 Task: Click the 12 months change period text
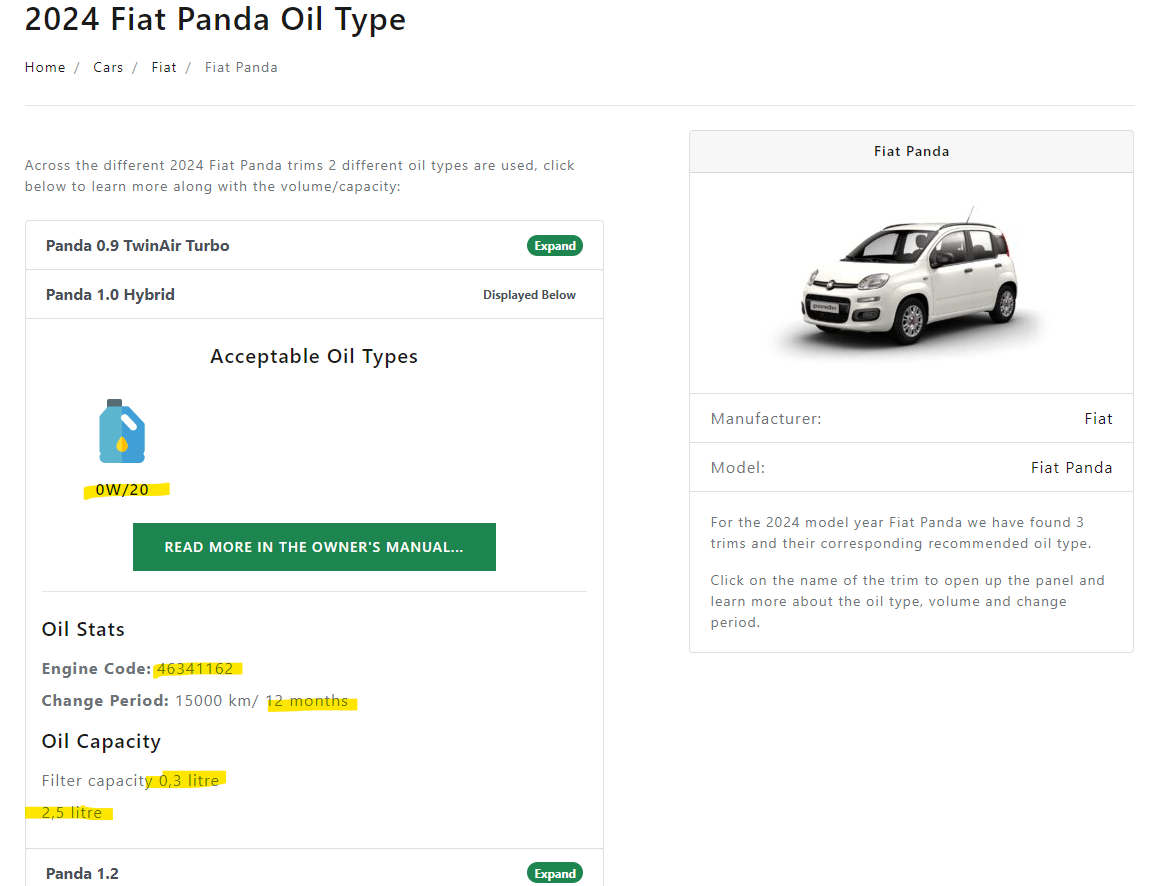click(x=307, y=701)
